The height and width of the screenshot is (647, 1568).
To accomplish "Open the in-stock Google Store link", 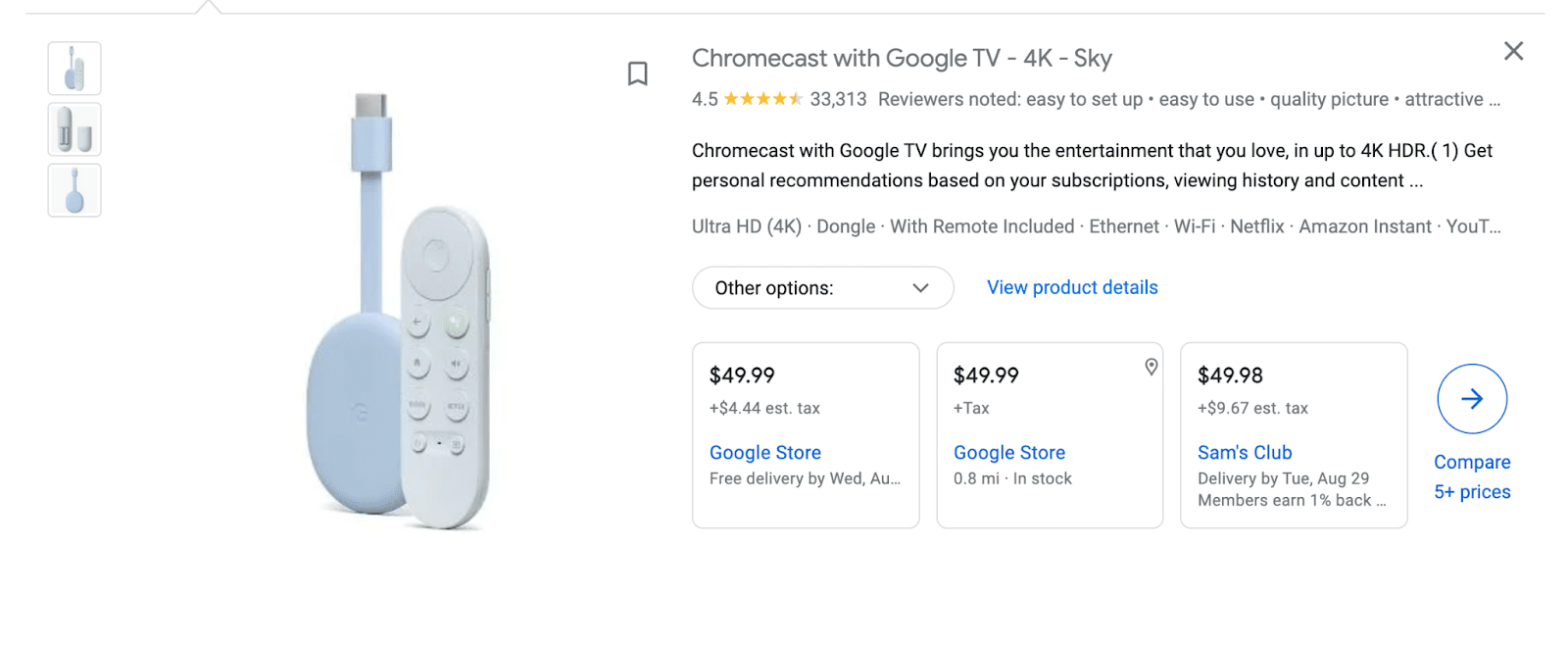I will pos(1008,453).
